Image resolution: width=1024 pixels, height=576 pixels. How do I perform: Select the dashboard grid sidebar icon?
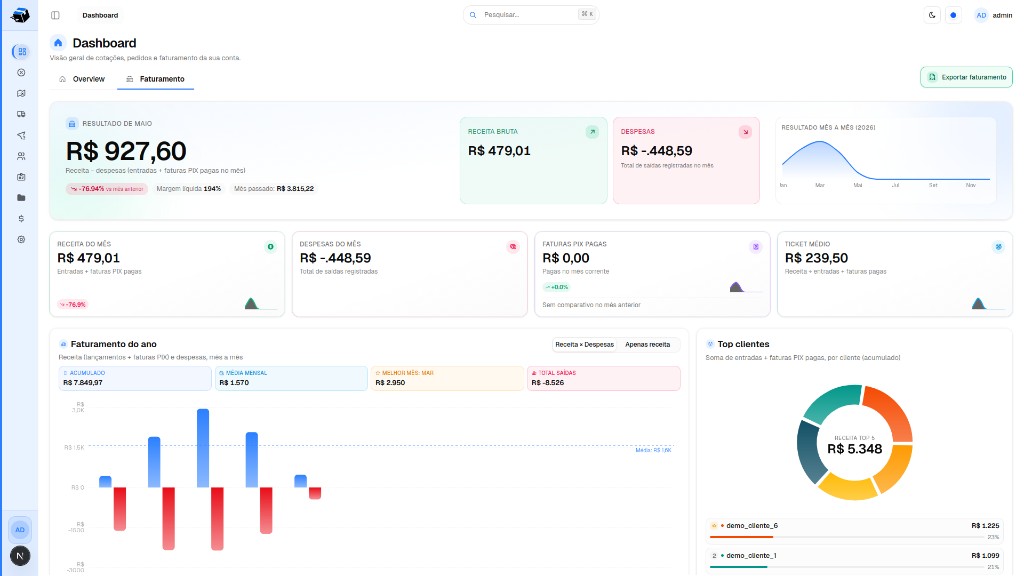pyautogui.click(x=22, y=52)
